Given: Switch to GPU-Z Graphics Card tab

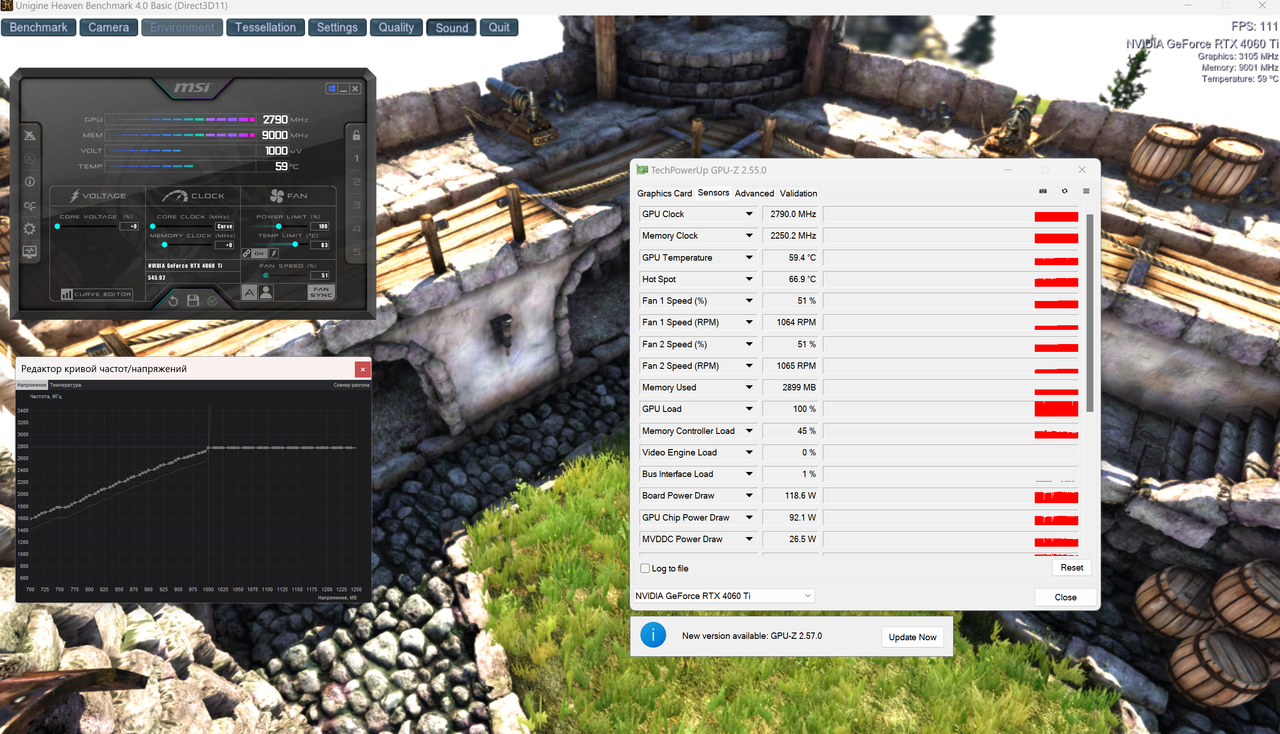Looking at the screenshot, I should point(664,193).
